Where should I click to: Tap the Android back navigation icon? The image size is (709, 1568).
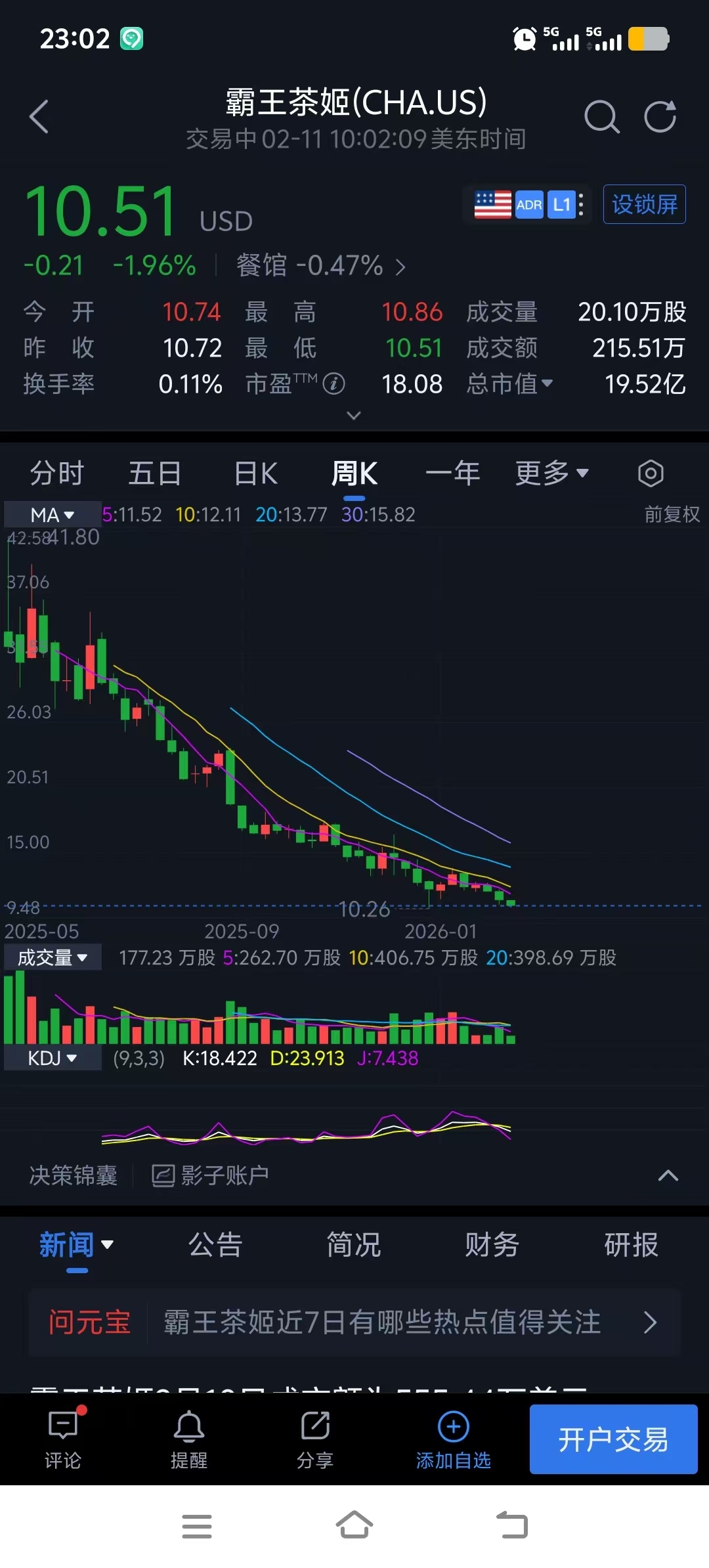pyautogui.click(x=512, y=1525)
